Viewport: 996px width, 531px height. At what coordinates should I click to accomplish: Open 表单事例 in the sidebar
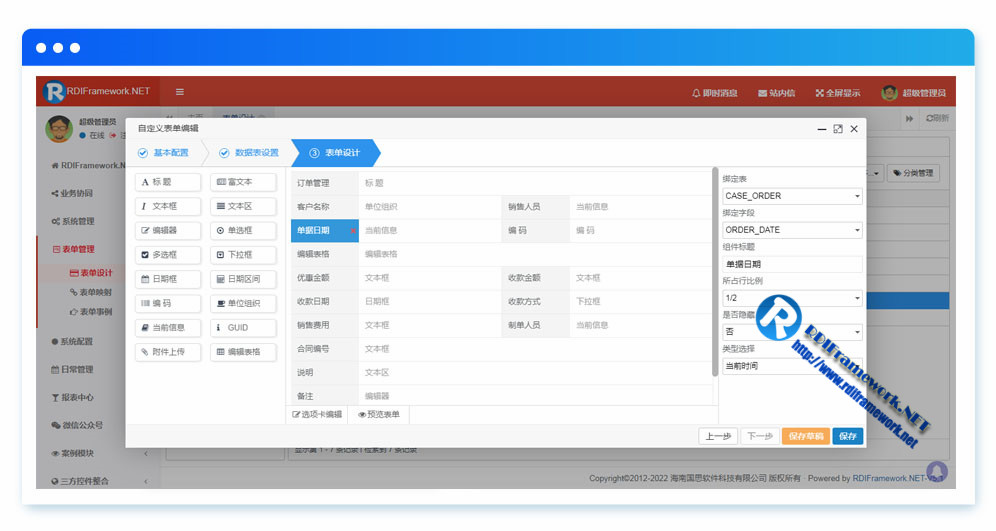(x=91, y=312)
